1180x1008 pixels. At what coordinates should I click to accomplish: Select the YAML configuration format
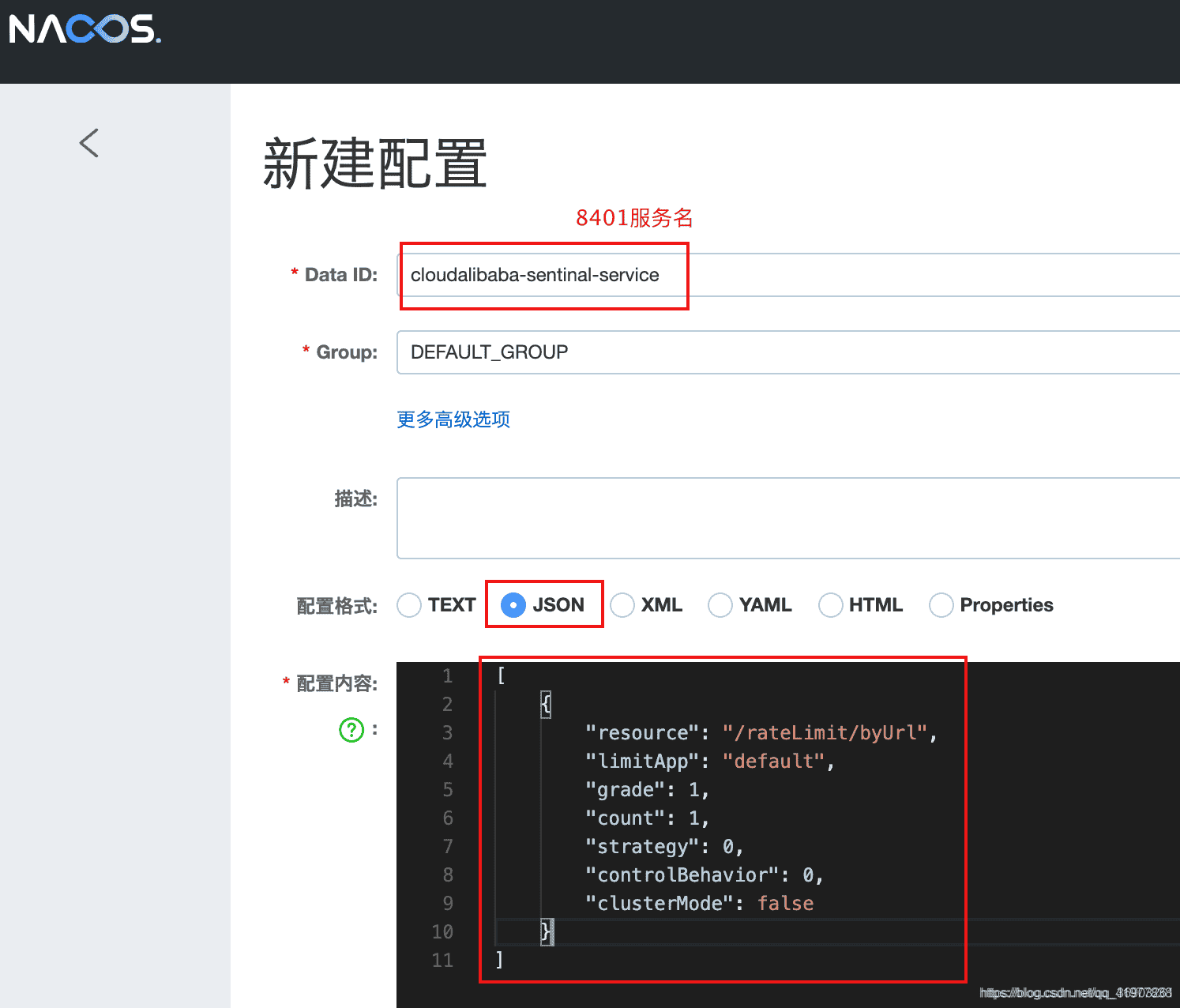pos(720,604)
